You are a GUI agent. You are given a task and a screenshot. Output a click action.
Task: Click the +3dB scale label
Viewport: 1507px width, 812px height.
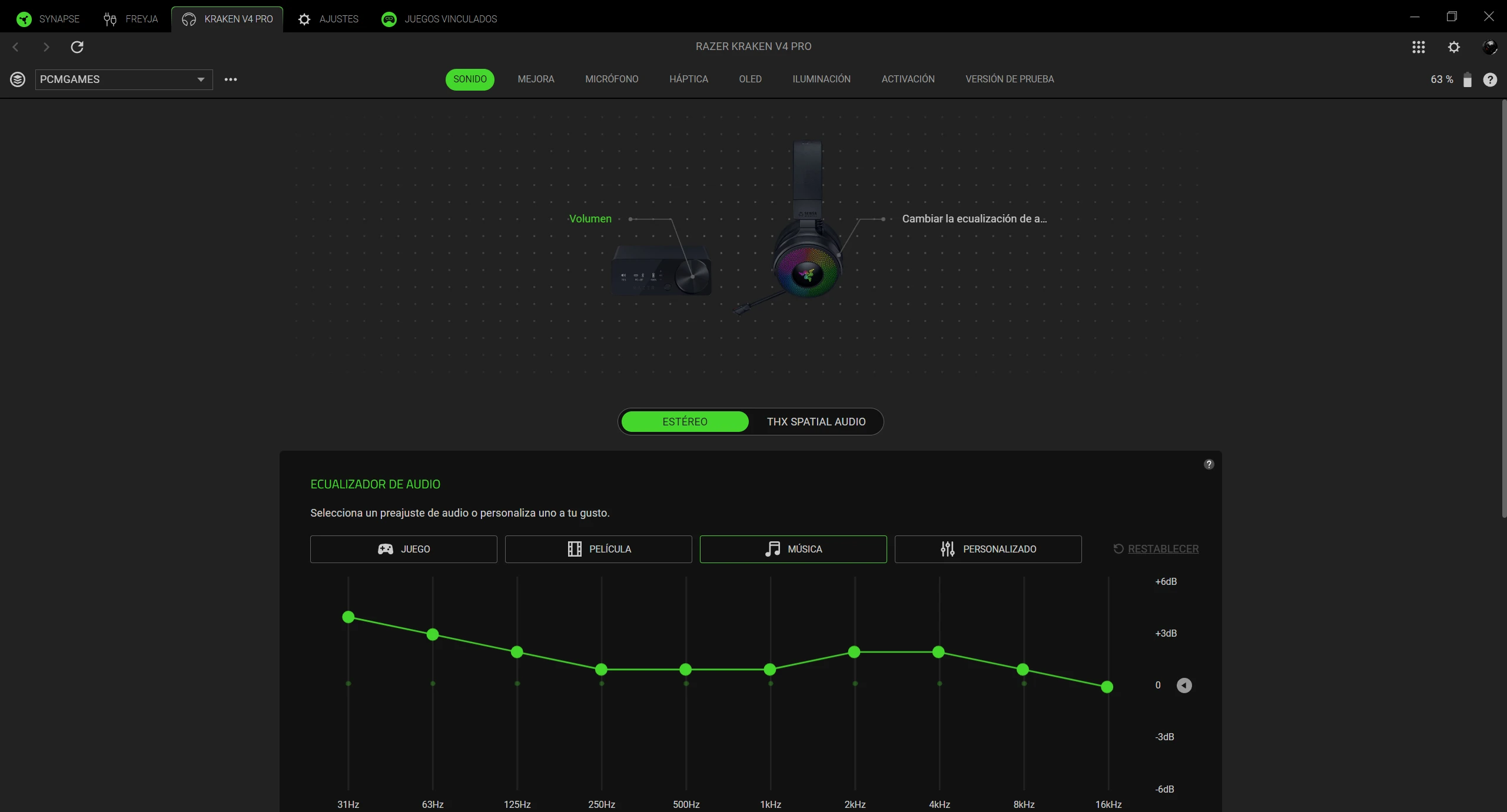(1166, 634)
